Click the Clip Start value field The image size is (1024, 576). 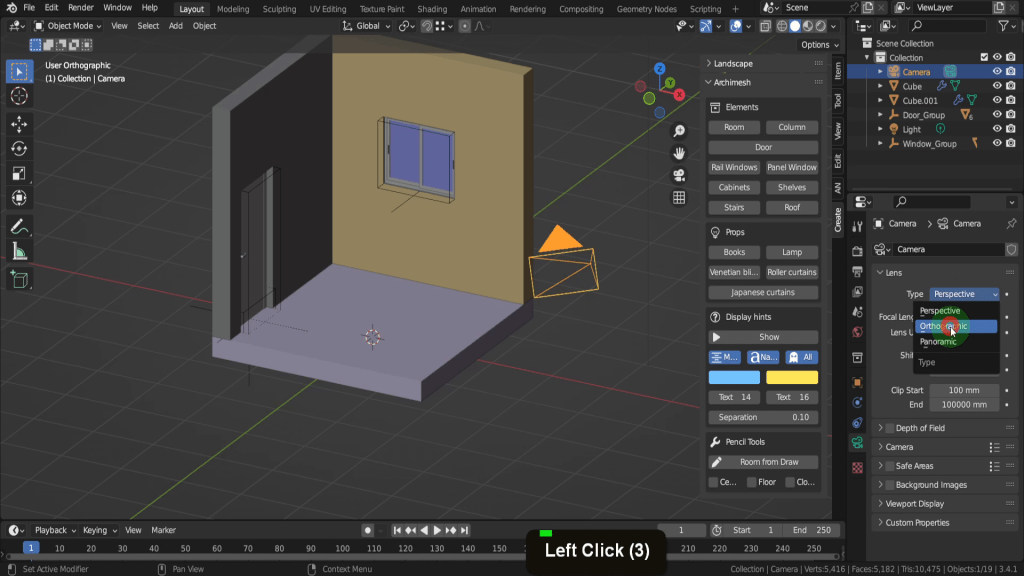tap(964, 390)
